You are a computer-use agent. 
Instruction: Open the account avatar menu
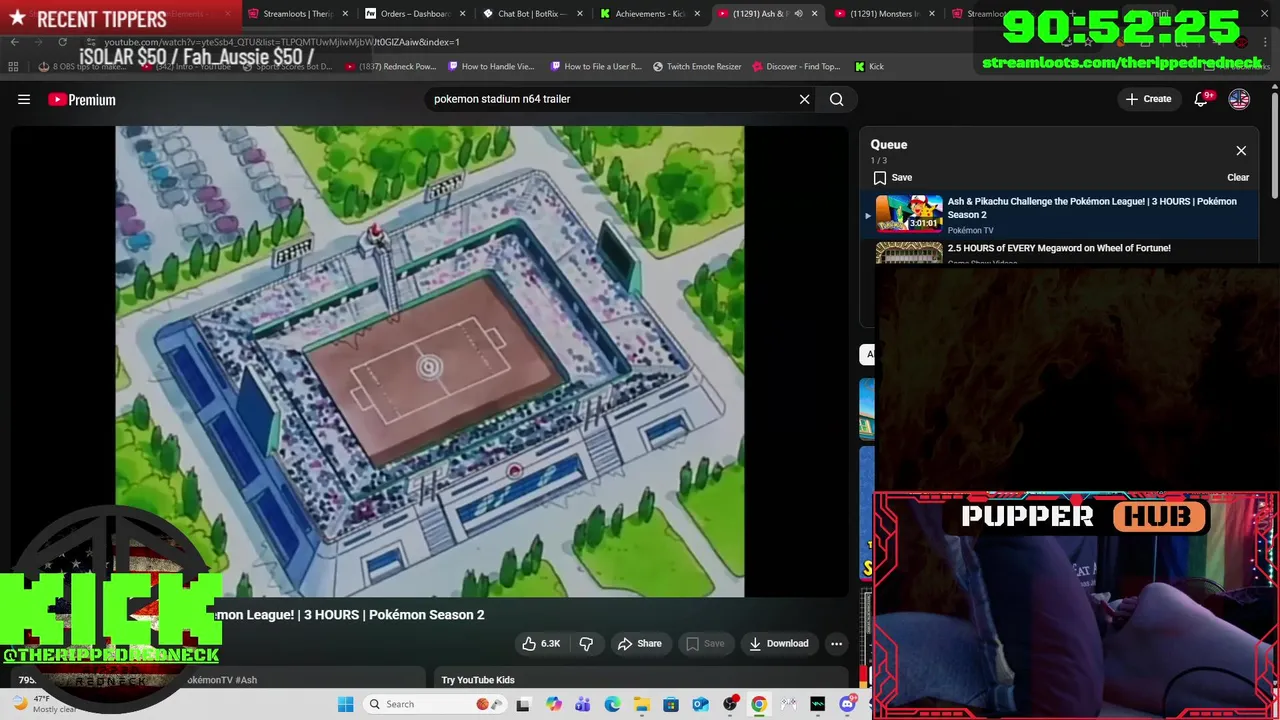tap(1239, 99)
